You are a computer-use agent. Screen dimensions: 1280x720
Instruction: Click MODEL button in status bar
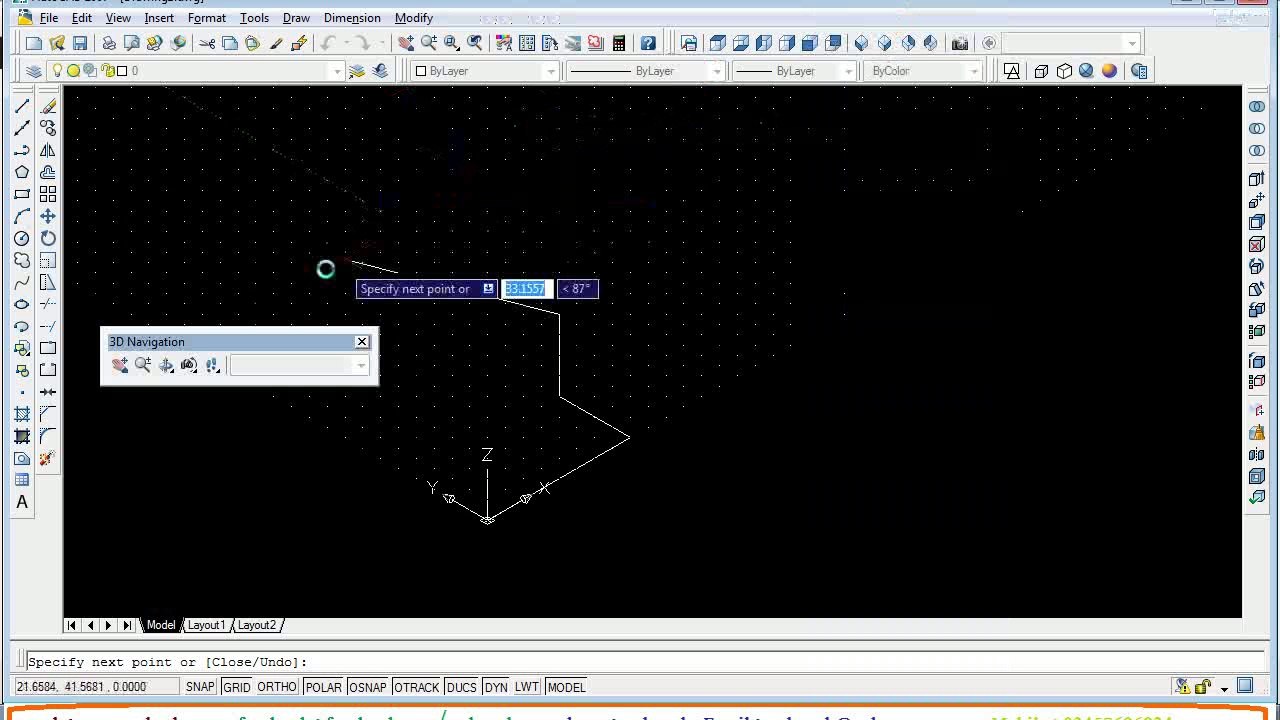[x=566, y=687]
